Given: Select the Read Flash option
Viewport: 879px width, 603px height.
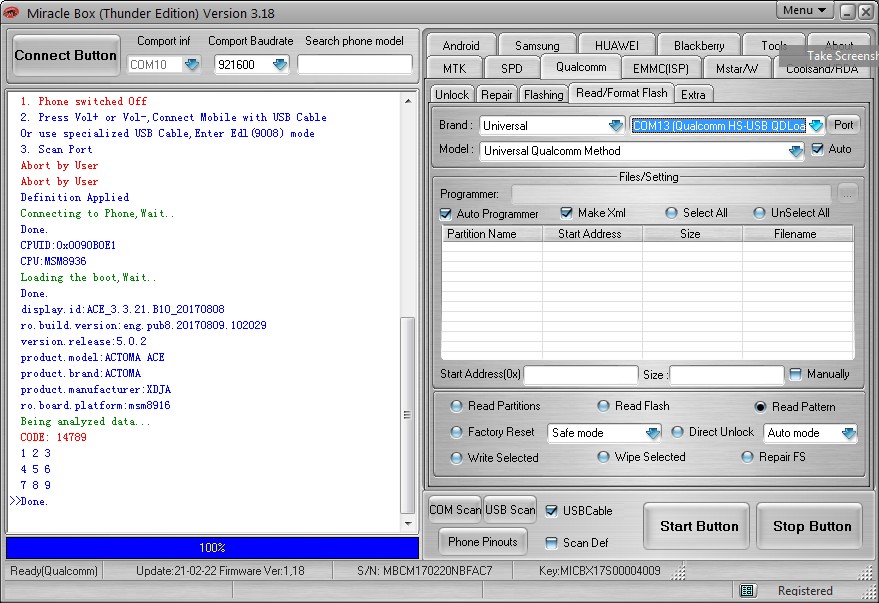Looking at the screenshot, I should click(603, 406).
